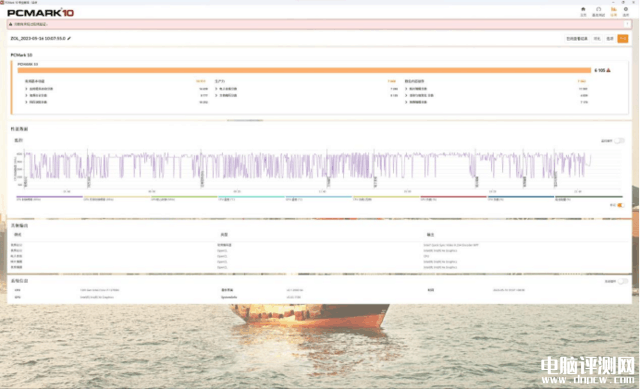This screenshot has width=640, height=389.
Task: Click the view results online button
Action: tap(577, 39)
